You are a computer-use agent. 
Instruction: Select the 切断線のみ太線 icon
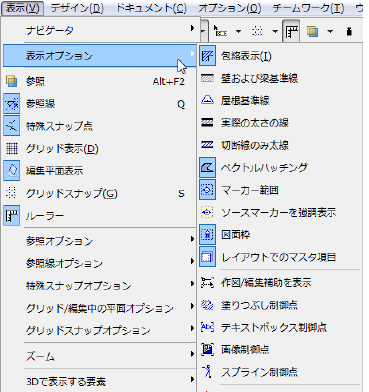207,145
